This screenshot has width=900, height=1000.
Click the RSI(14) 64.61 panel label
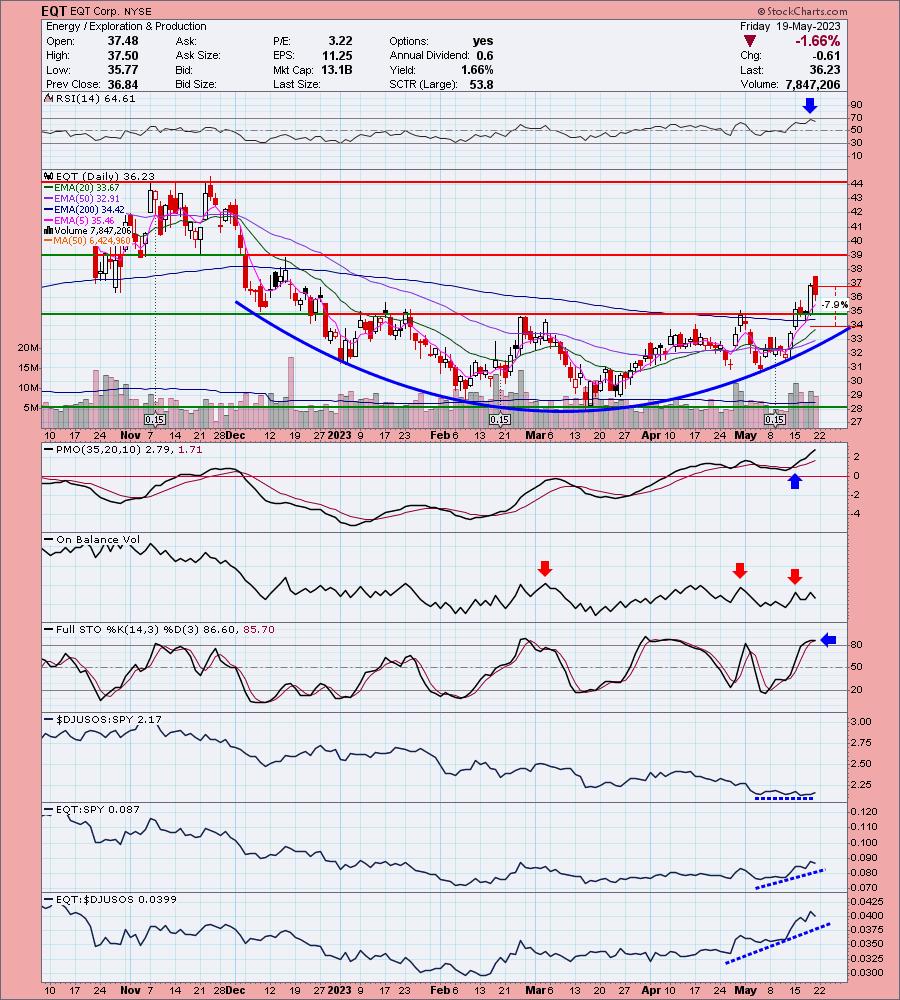(90, 98)
